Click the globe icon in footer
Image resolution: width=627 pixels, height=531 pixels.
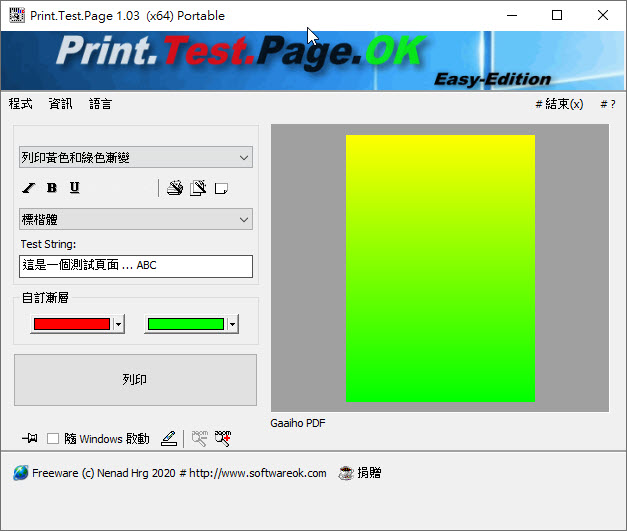click(20, 473)
